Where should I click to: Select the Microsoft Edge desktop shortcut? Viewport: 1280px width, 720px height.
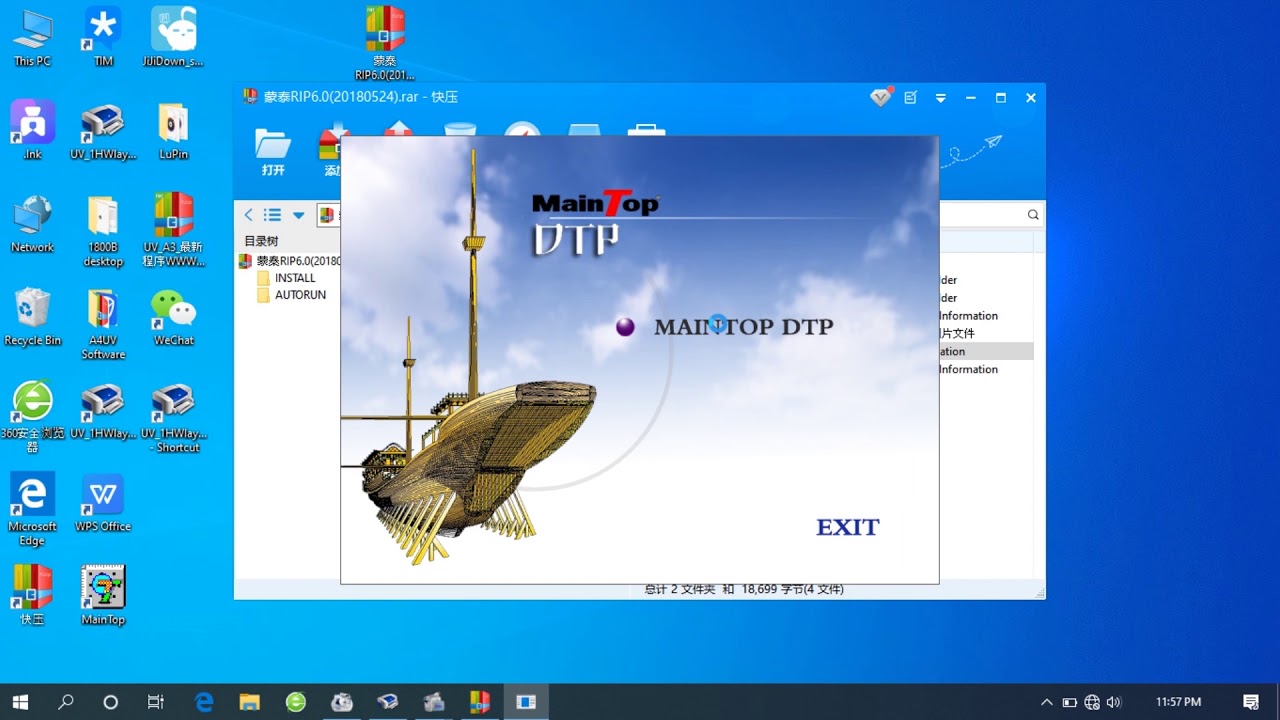click(32, 510)
